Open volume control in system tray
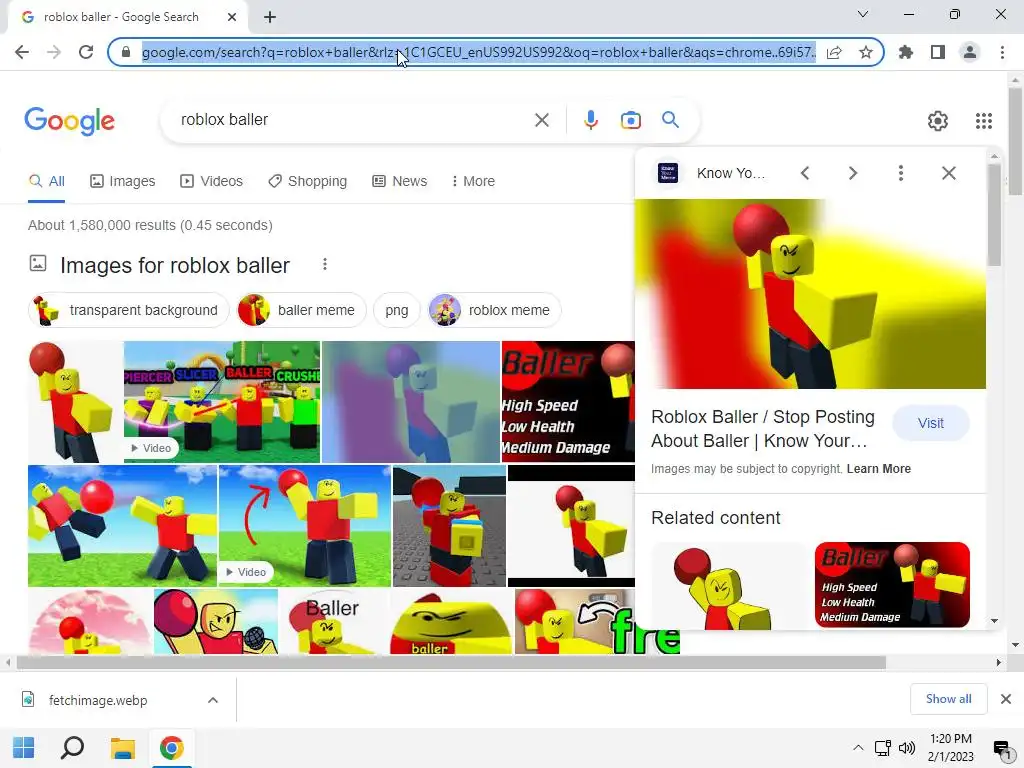 pyautogui.click(x=906, y=748)
